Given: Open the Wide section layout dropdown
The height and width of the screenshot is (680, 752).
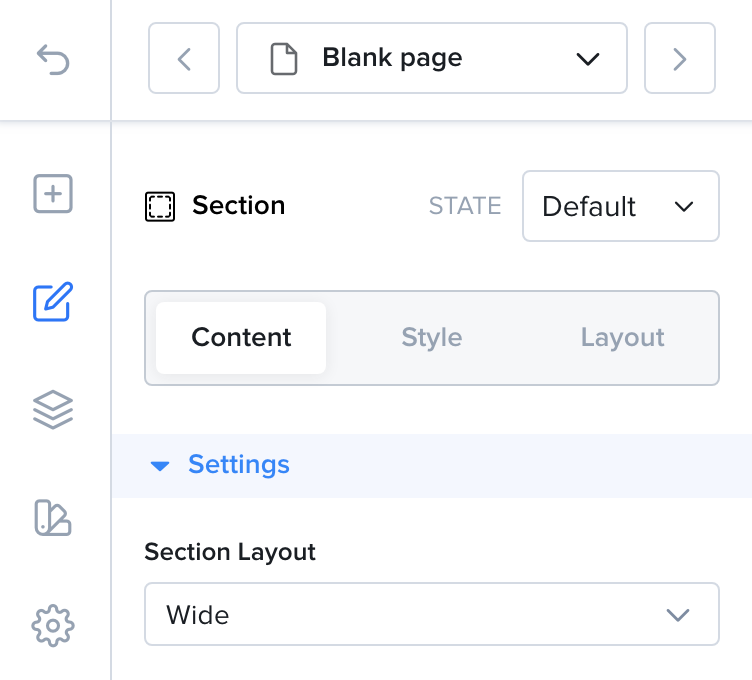Looking at the screenshot, I should pyautogui.click(x=432, y=614).
